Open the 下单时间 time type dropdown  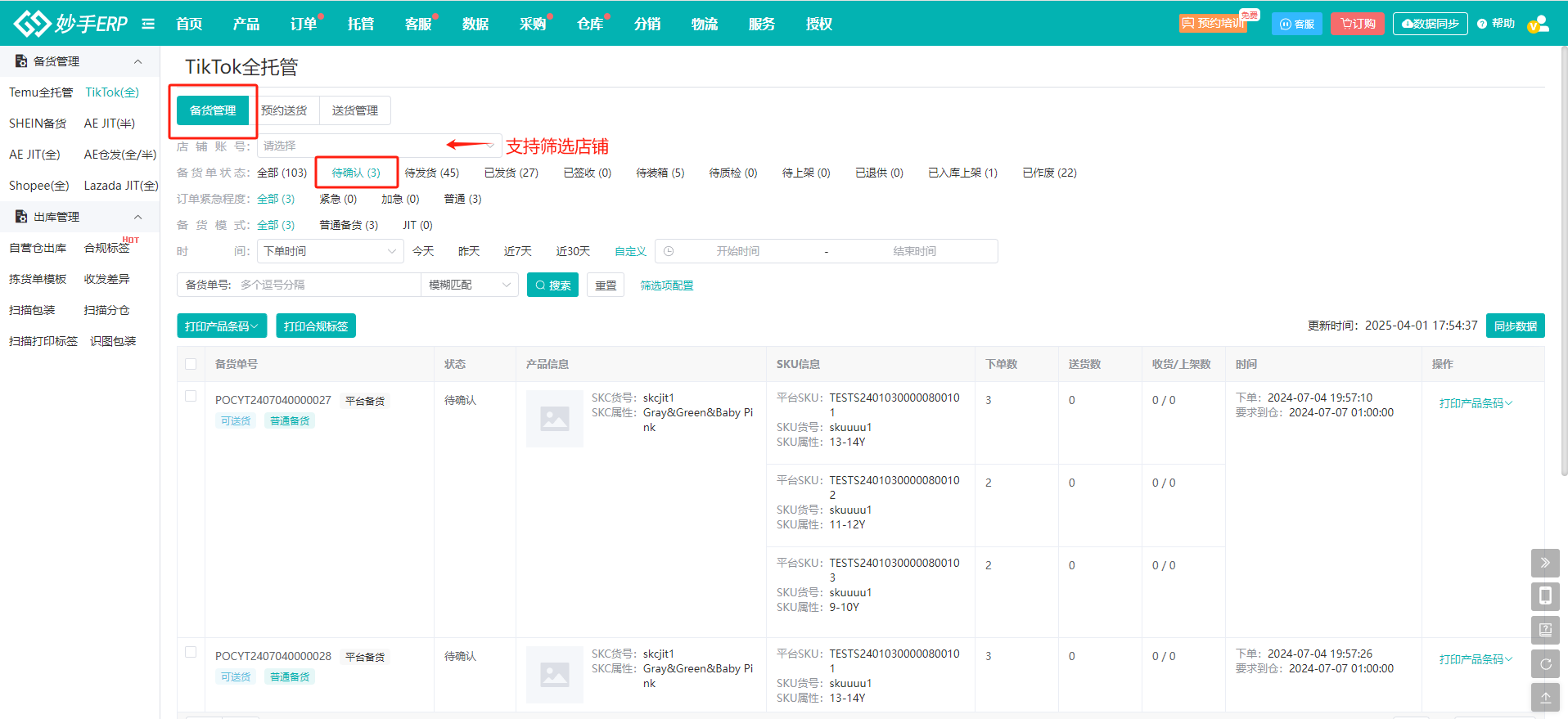[x=331, y=251]
